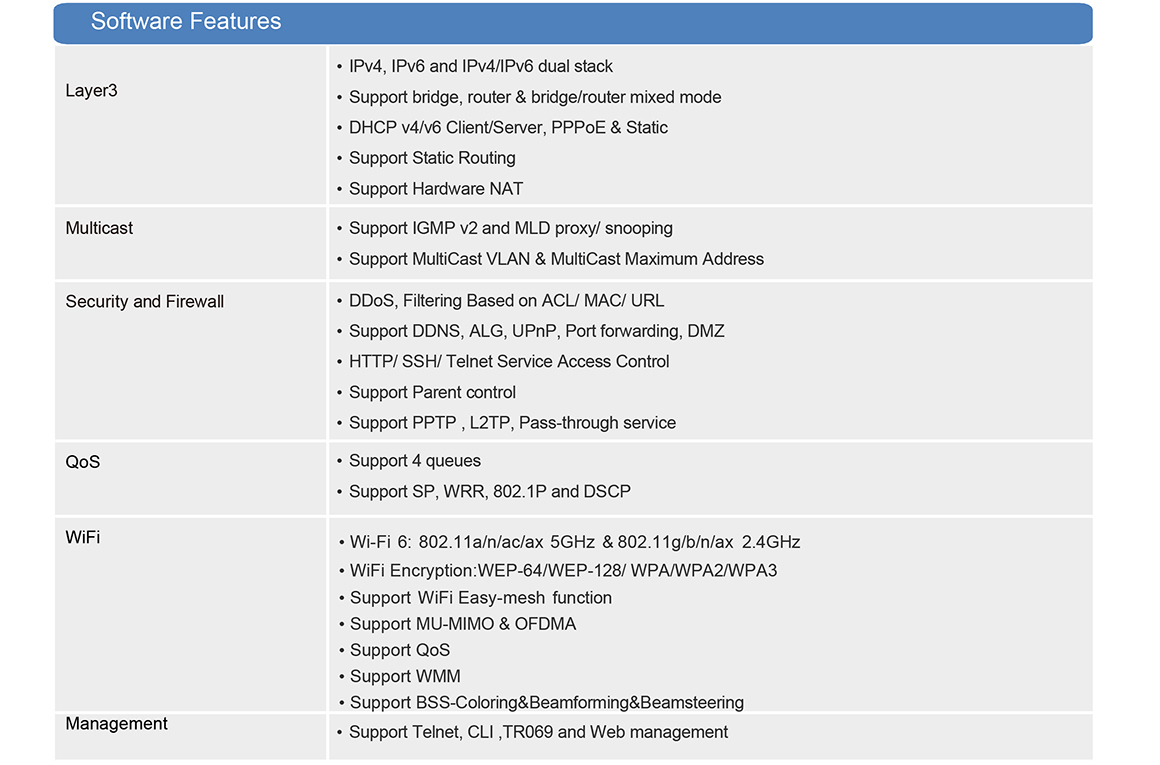This screenshot has height=765, width=1160.
Task: Select the Support Hardware NAT line
Action: click(430, 189)
